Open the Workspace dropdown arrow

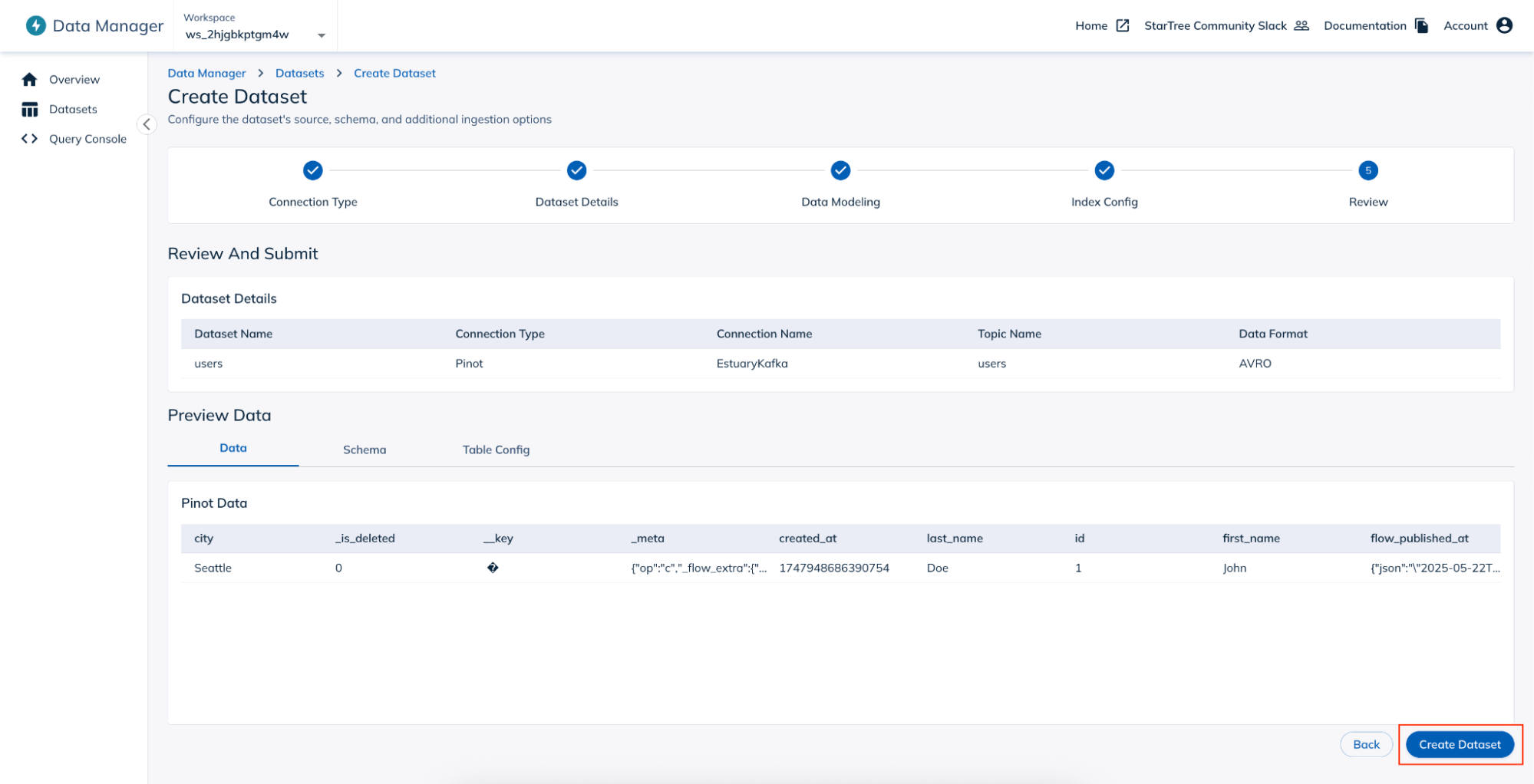(x=322, y=35)
